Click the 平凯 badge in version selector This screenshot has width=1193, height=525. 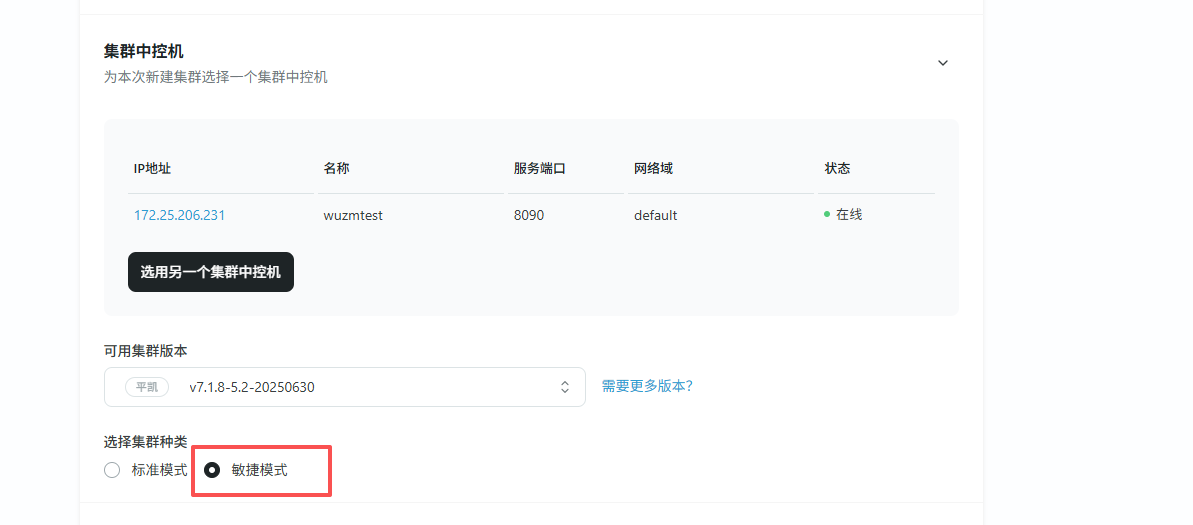point(146,387)
